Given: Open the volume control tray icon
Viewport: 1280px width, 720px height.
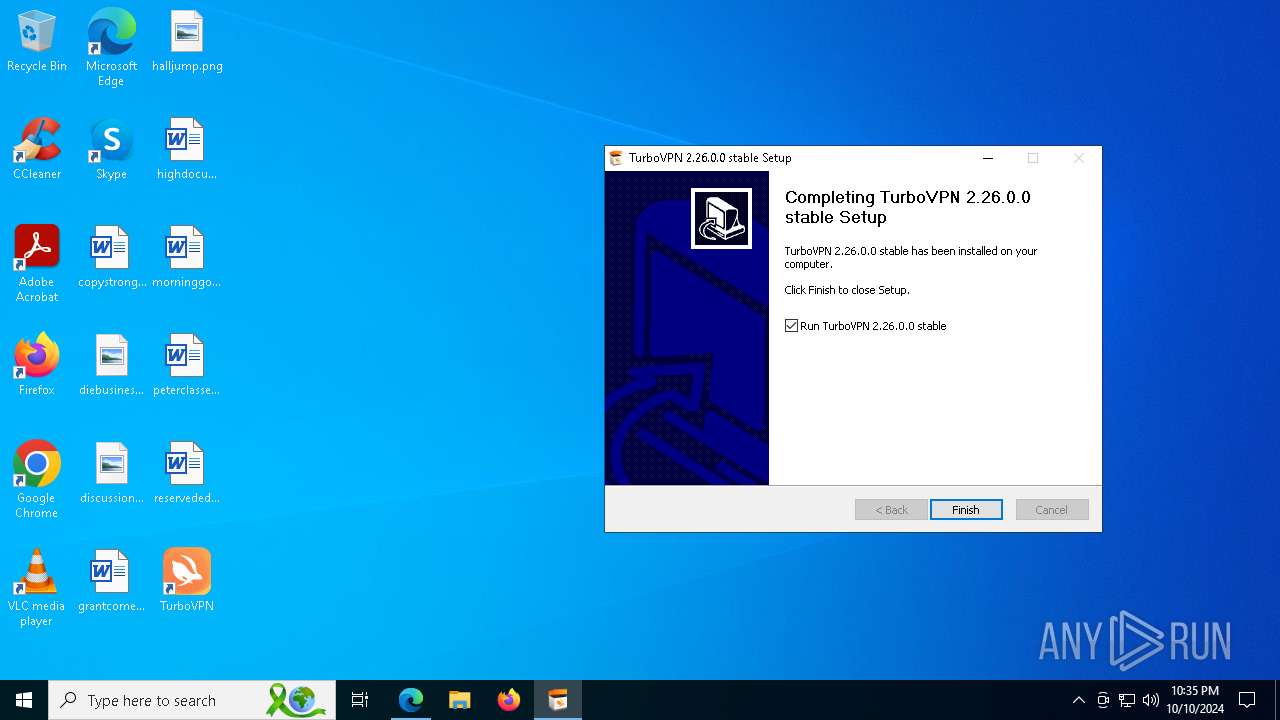Looking at the screenshot, I should click(1151, 700).
